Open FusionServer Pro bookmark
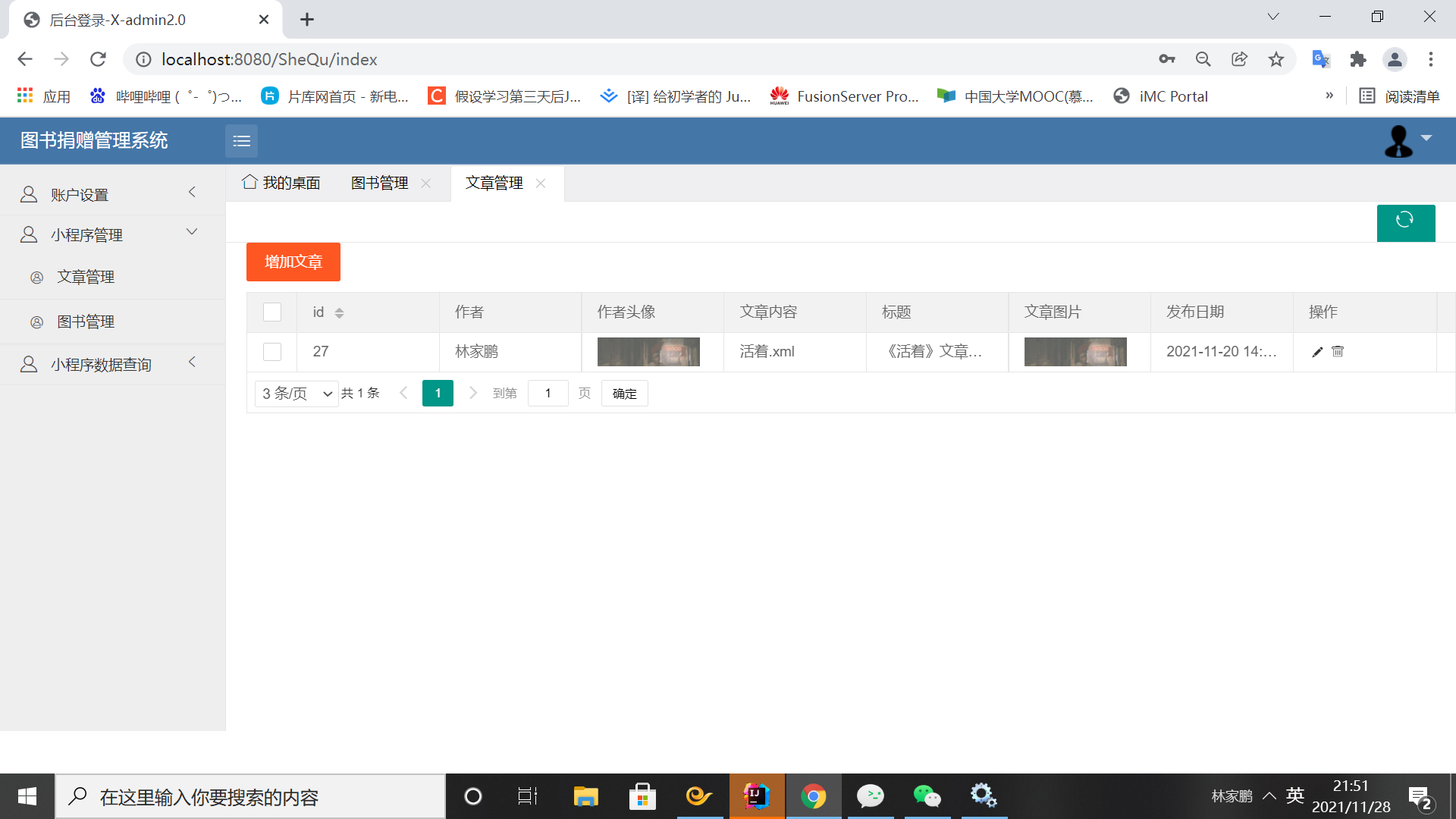Screen dimensions: 1456x819 844,96
